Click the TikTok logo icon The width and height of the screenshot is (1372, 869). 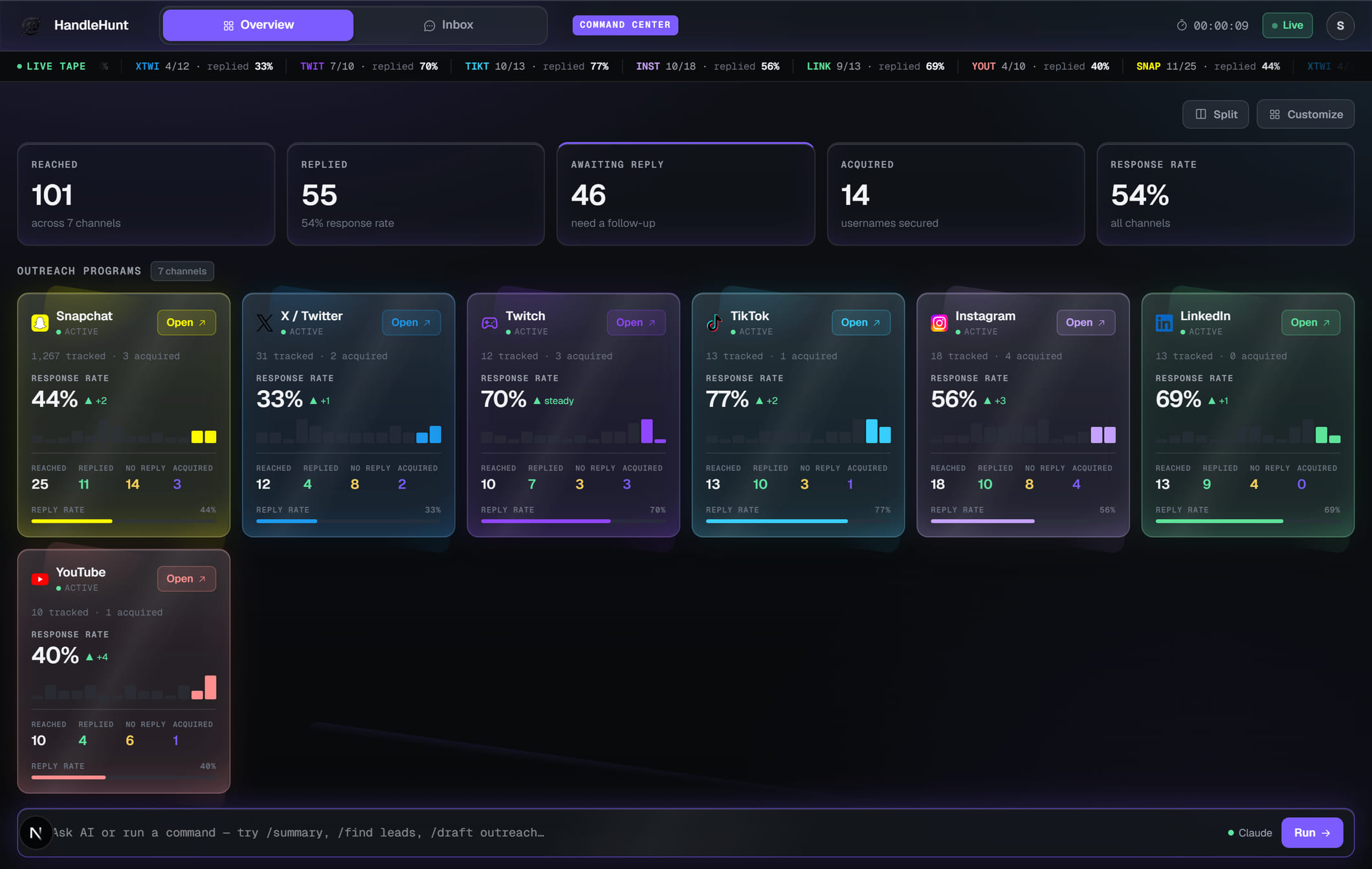point(714,322)
